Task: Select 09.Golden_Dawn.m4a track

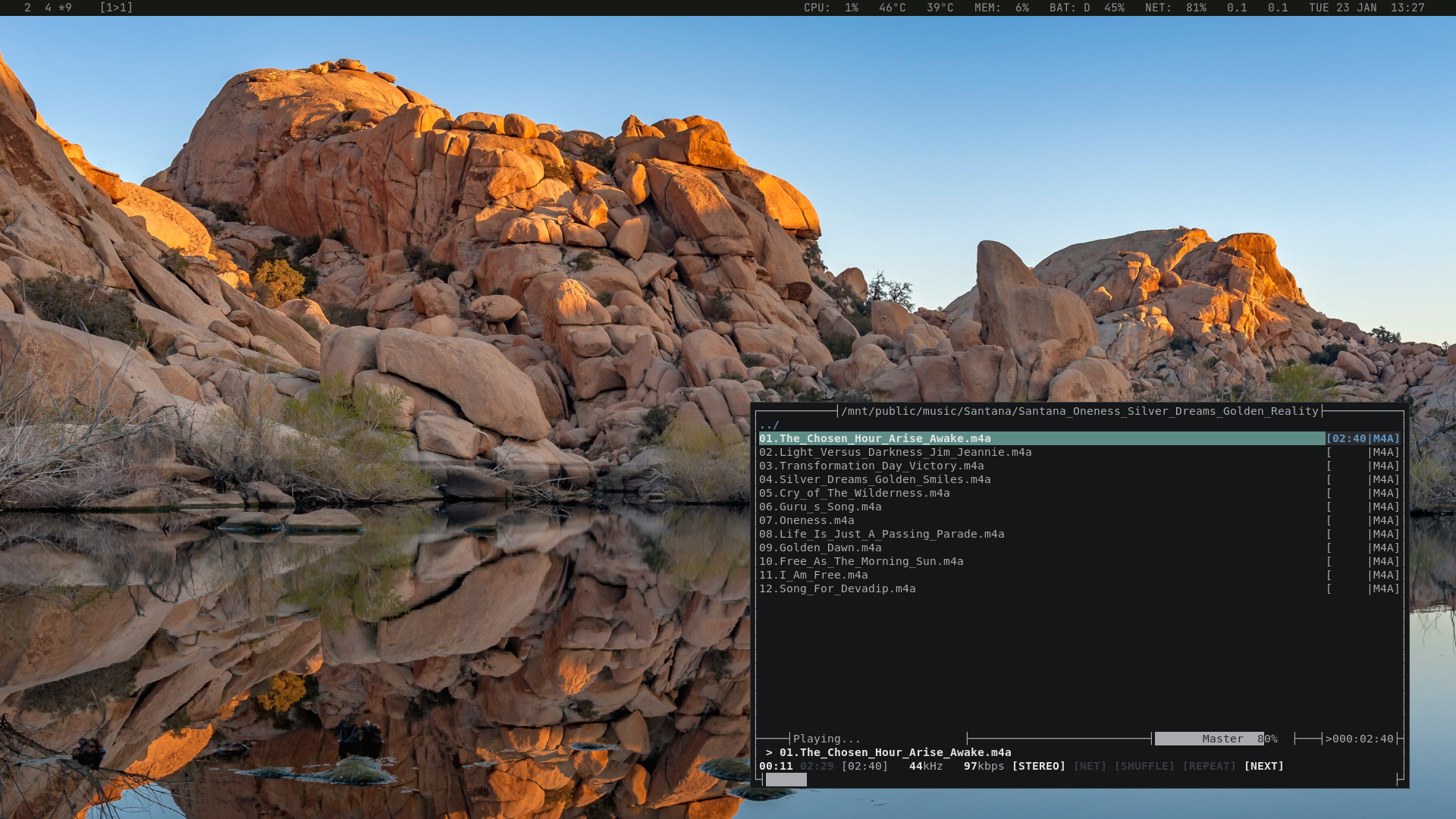Action: click(x=820, y=548)
